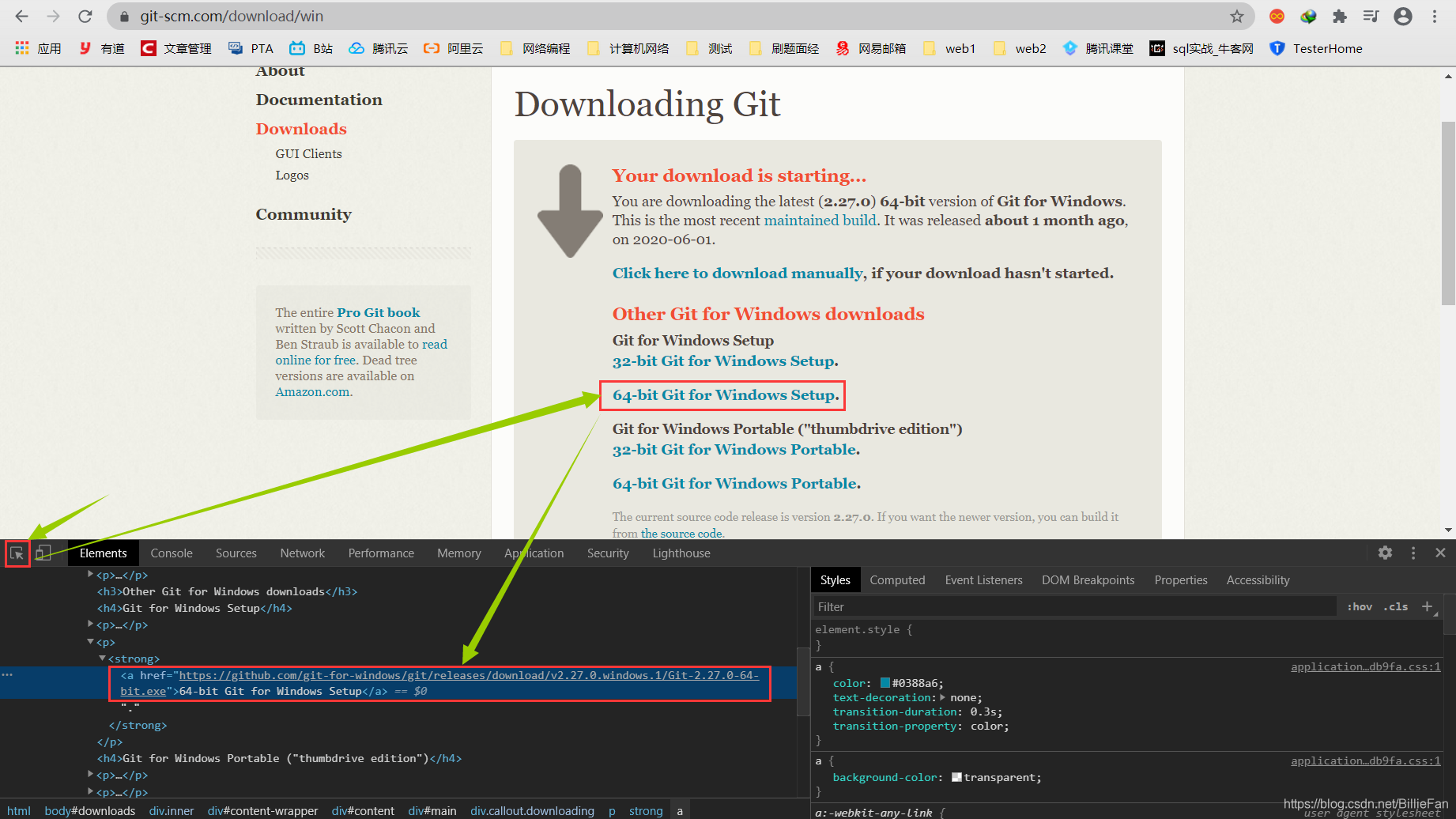
Task: Switch to the Lighthouse tab
Action: (x=681, y=553)
